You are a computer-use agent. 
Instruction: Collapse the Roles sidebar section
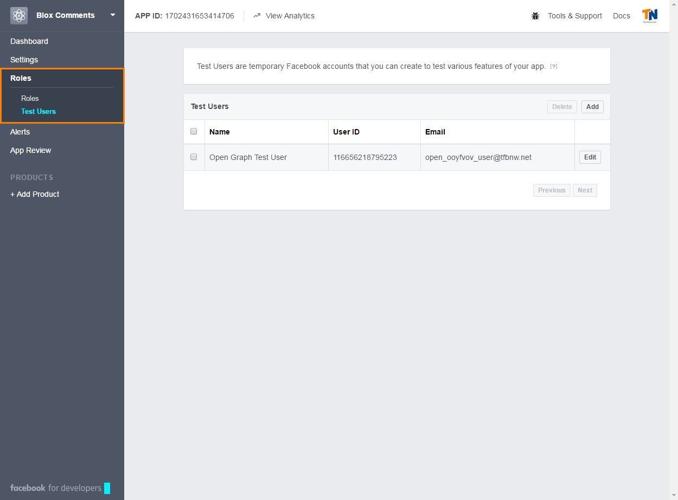[21, 78]
